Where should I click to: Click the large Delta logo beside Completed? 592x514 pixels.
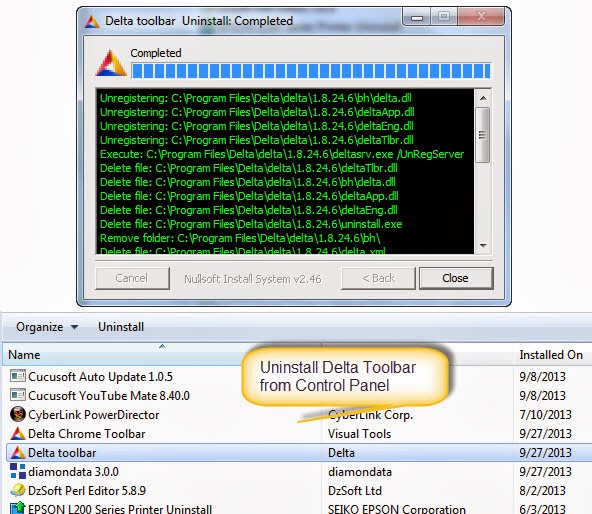[111, 63]
